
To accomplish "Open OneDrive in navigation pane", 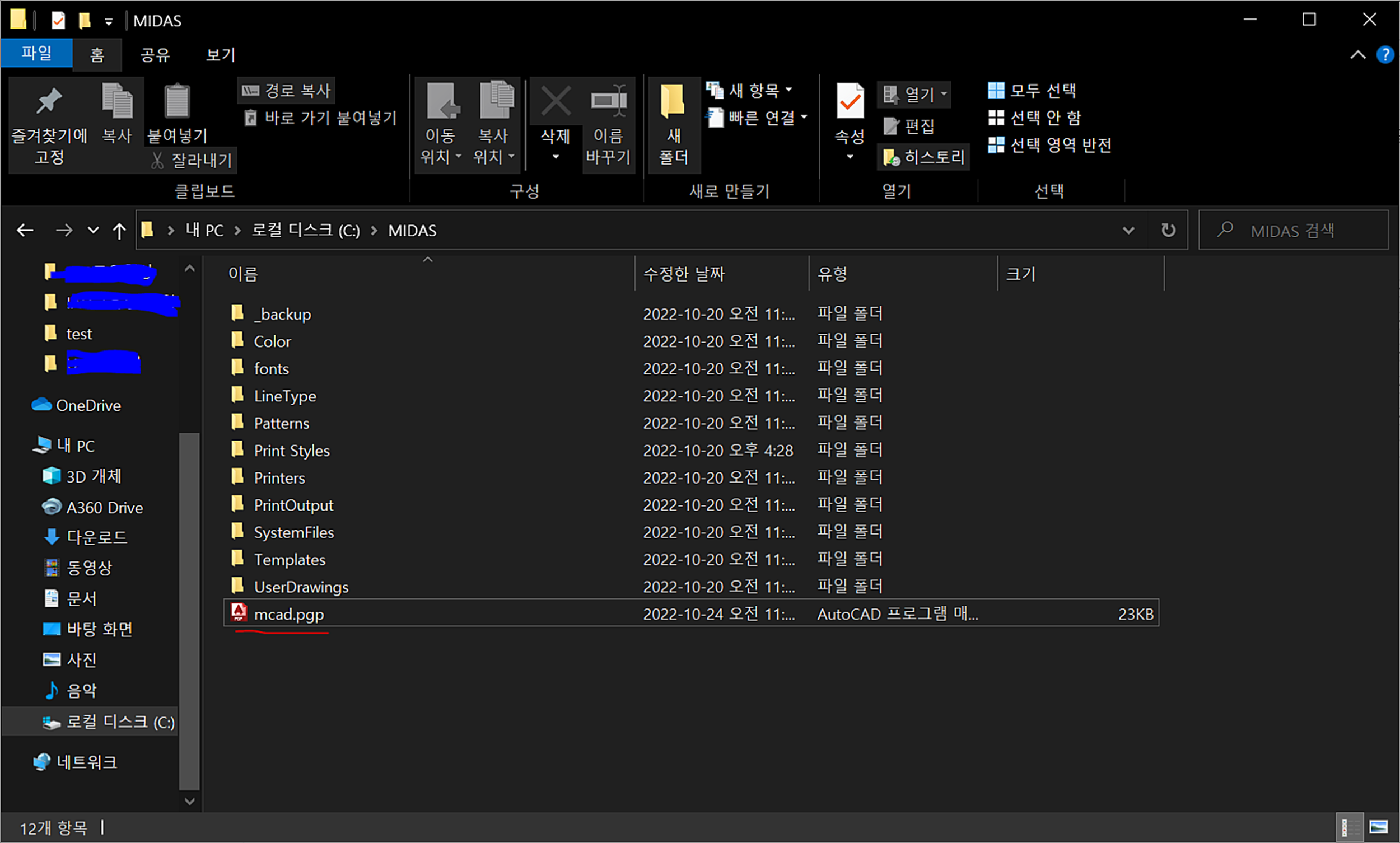I will tap(76, 405).
